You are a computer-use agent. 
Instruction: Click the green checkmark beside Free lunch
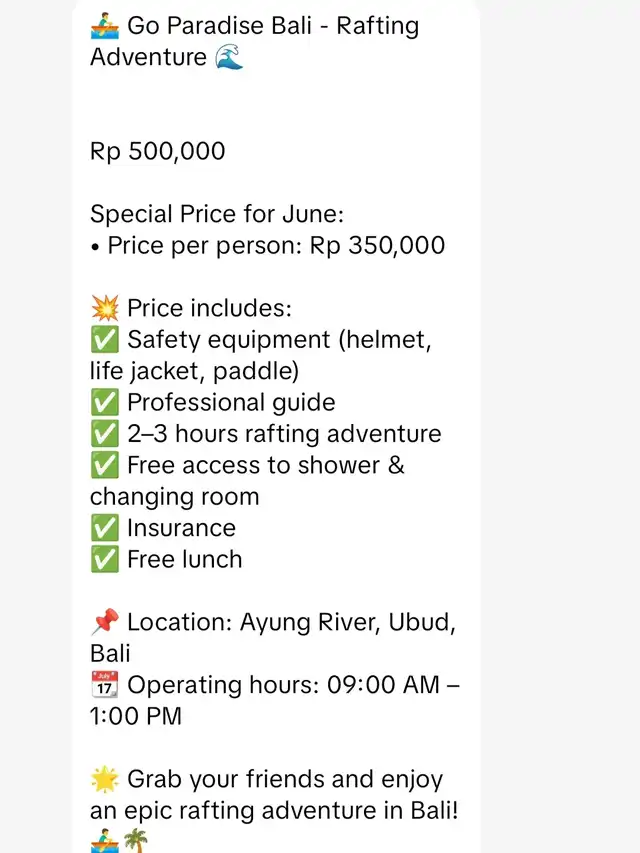tap(104, 559)
